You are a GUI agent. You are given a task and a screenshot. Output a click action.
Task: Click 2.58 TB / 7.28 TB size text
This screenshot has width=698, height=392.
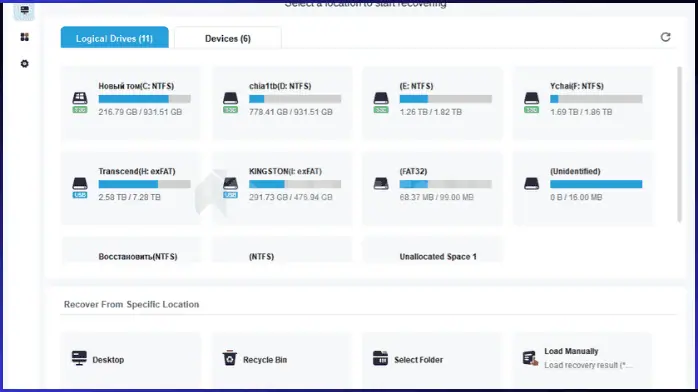(130, 197)
